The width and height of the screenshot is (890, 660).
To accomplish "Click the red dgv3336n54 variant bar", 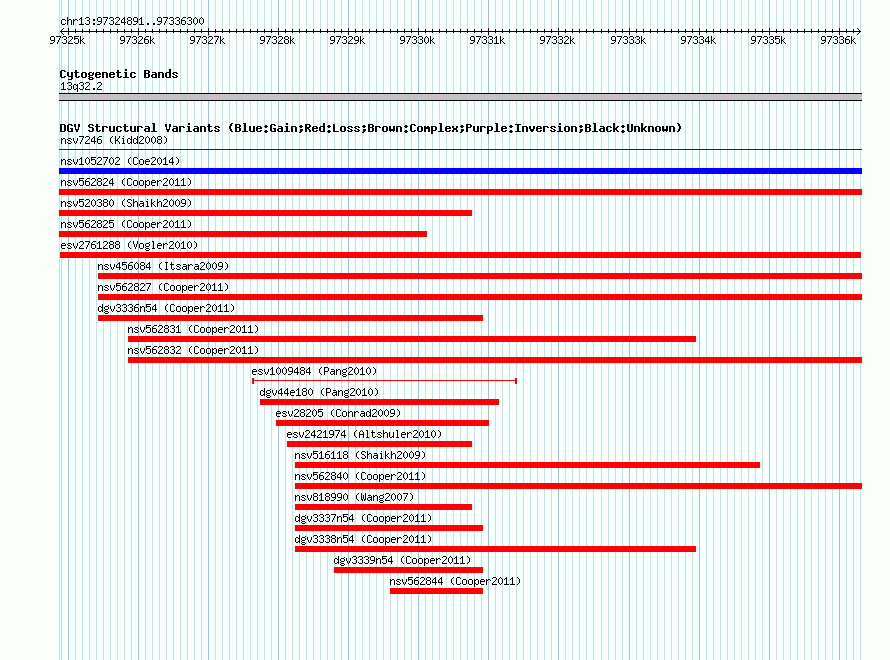I will tap(290, 318).
